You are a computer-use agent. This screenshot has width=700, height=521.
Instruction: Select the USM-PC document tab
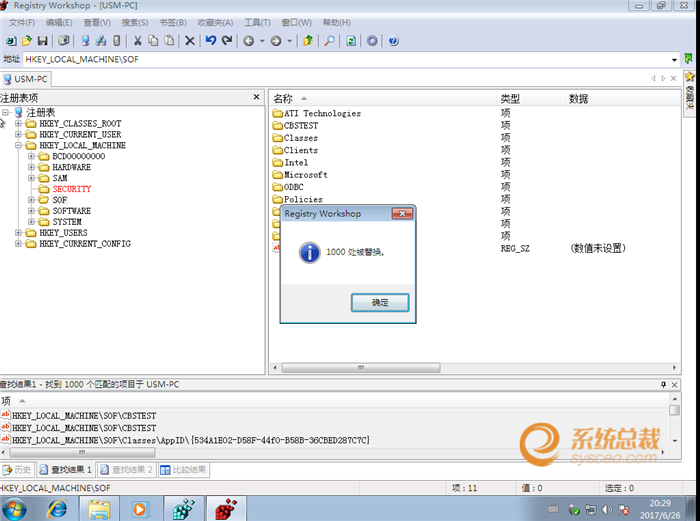coord(26,79)
